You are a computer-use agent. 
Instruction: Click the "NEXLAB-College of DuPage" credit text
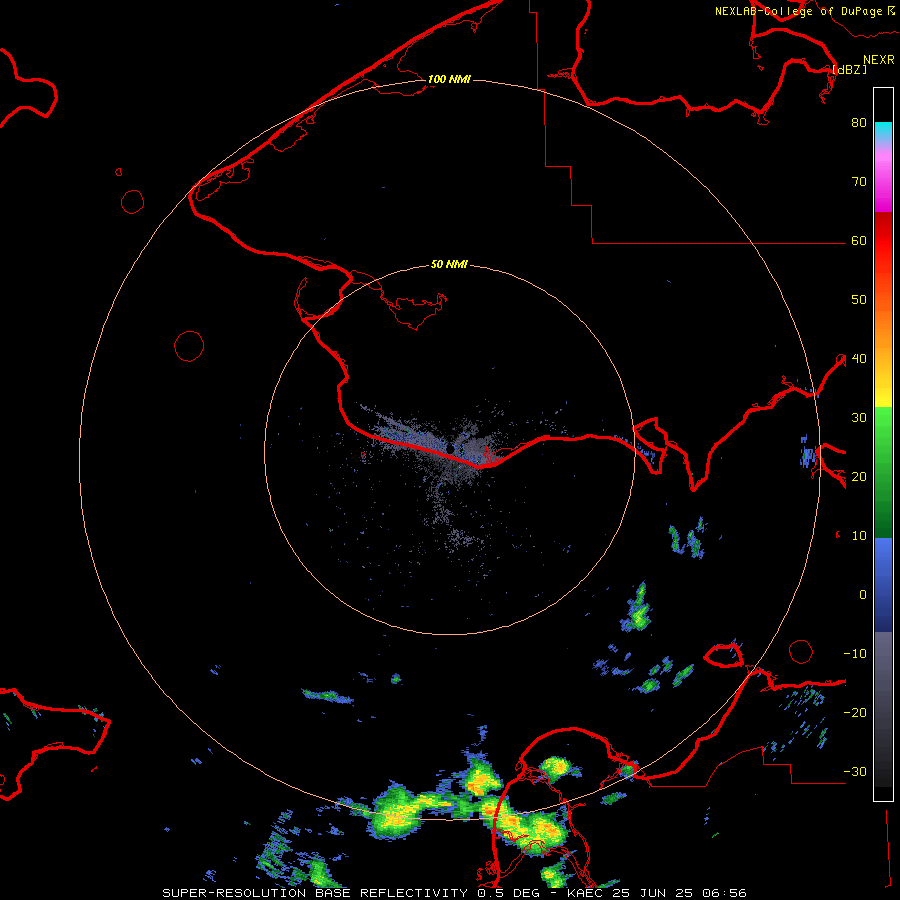point(798,11)
